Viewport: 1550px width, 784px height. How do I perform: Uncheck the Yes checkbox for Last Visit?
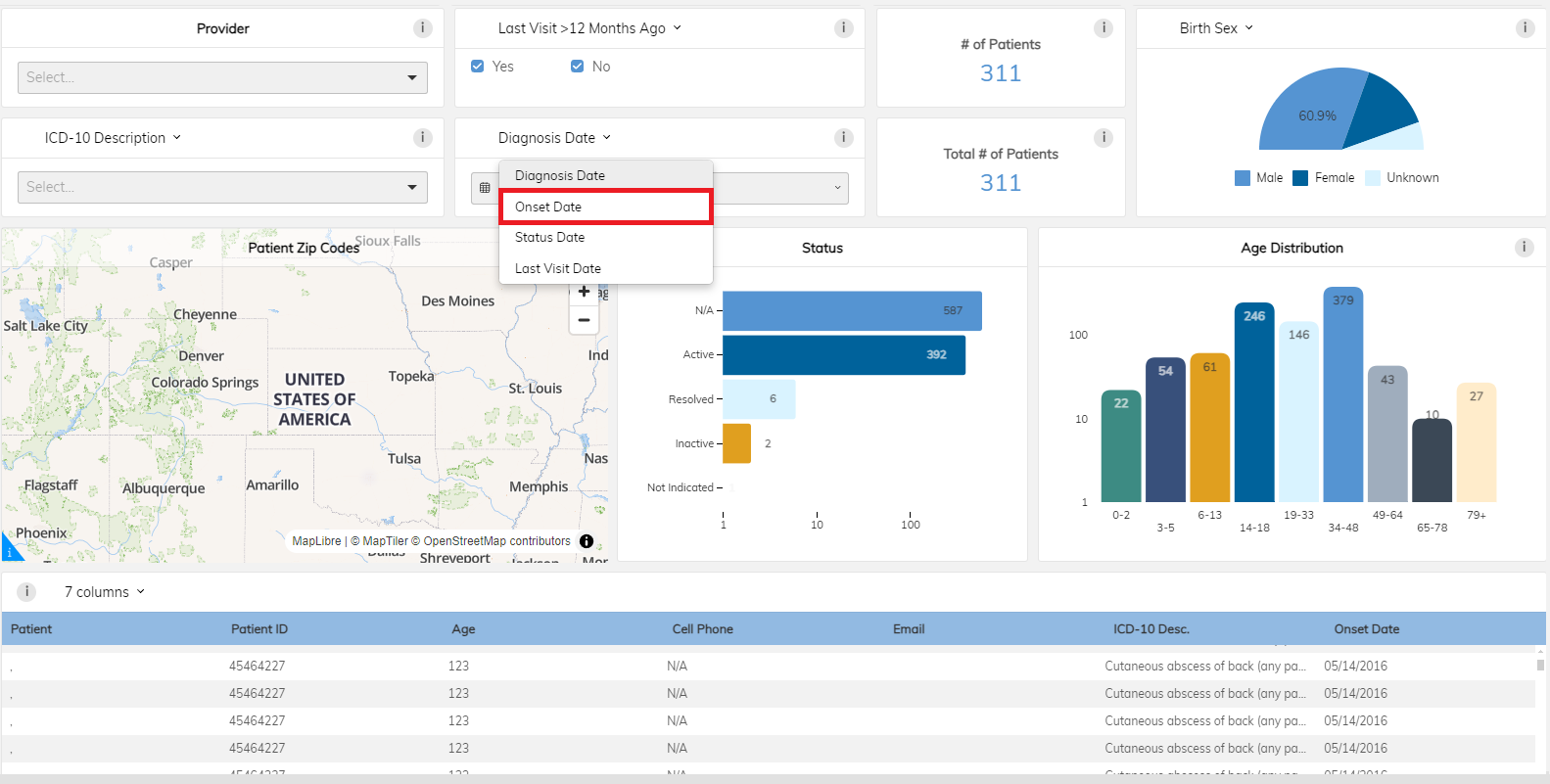click(x=478, y=67)
